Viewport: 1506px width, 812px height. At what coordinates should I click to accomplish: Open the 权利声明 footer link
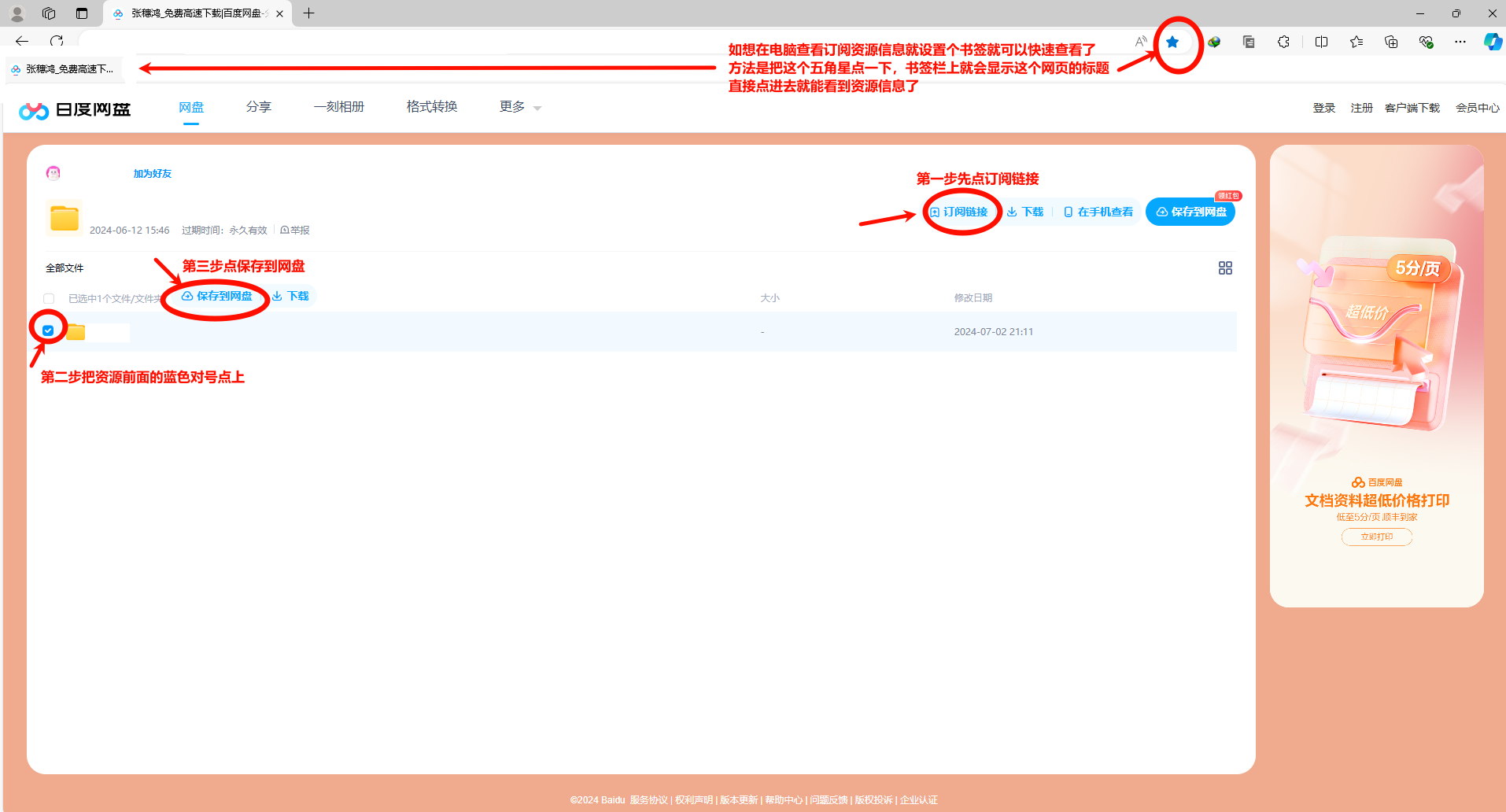pyautogui.click(x=694, y=800)
